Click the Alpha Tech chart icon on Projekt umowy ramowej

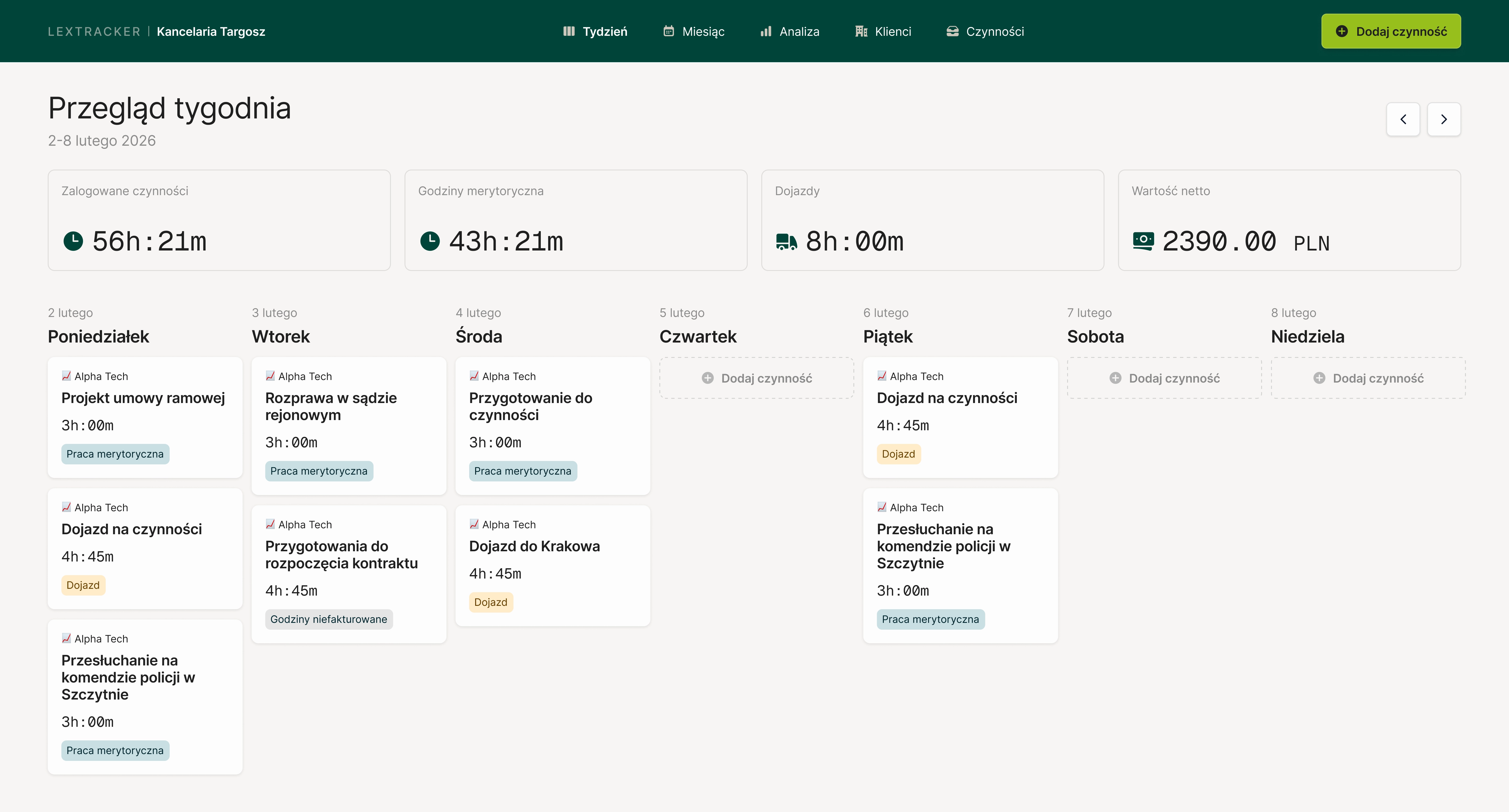coord(67,375)
